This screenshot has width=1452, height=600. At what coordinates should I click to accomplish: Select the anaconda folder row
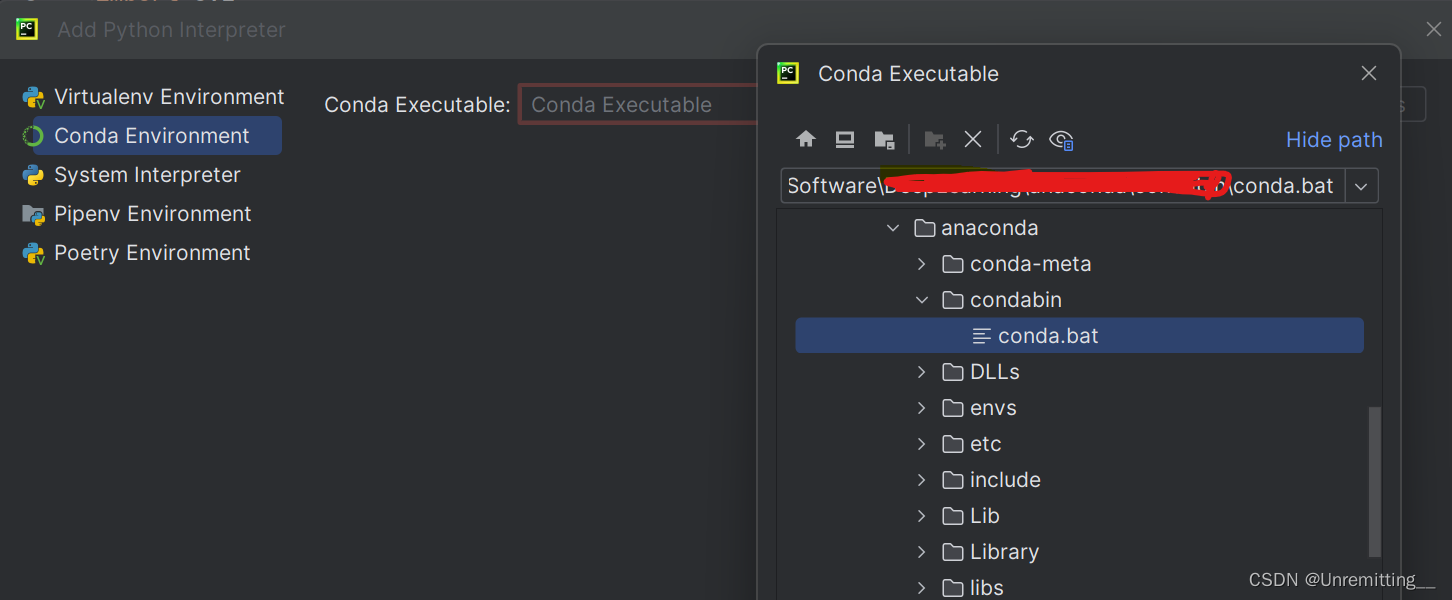coord(976,228)
